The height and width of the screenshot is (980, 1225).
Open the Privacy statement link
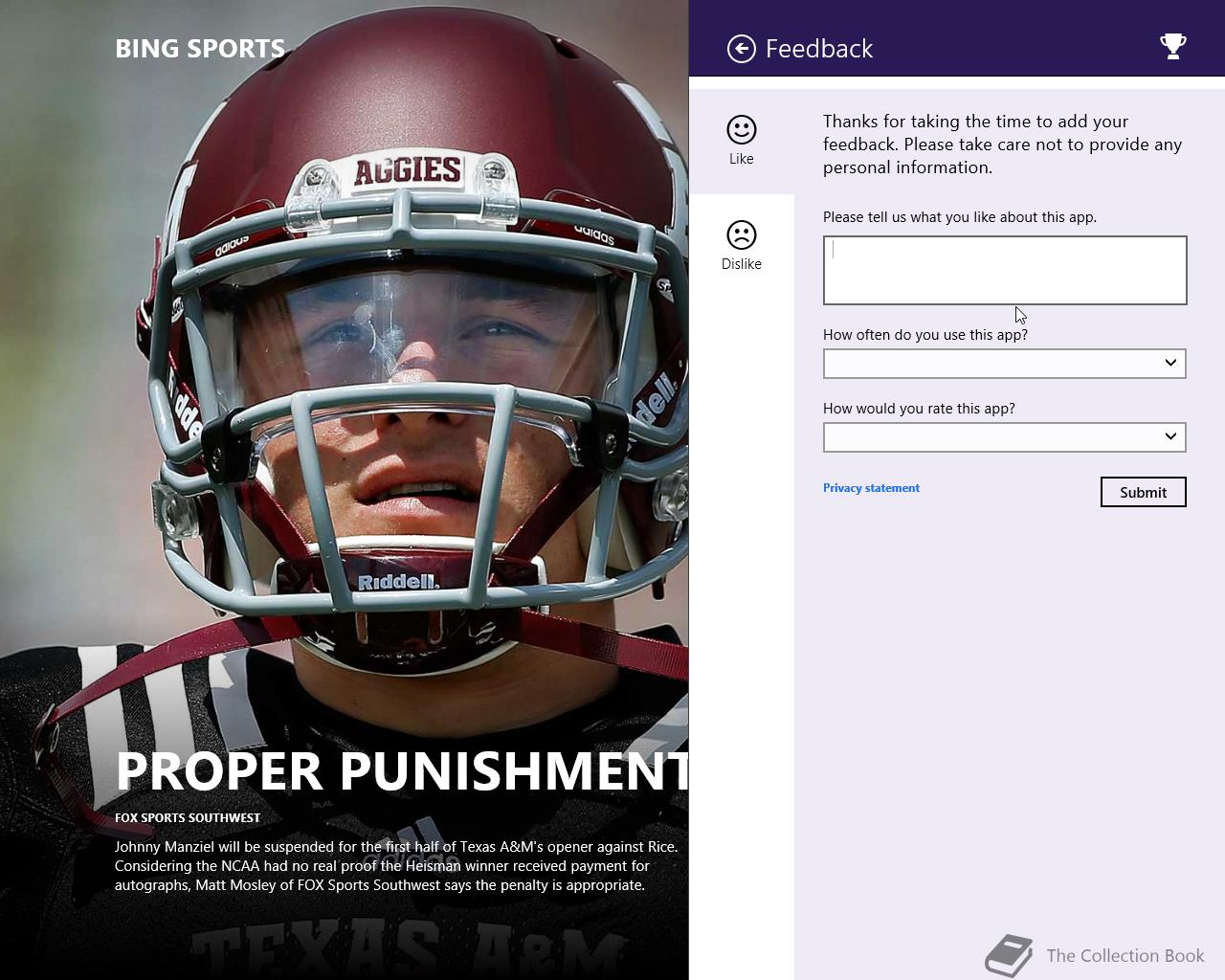coord(871,488)
